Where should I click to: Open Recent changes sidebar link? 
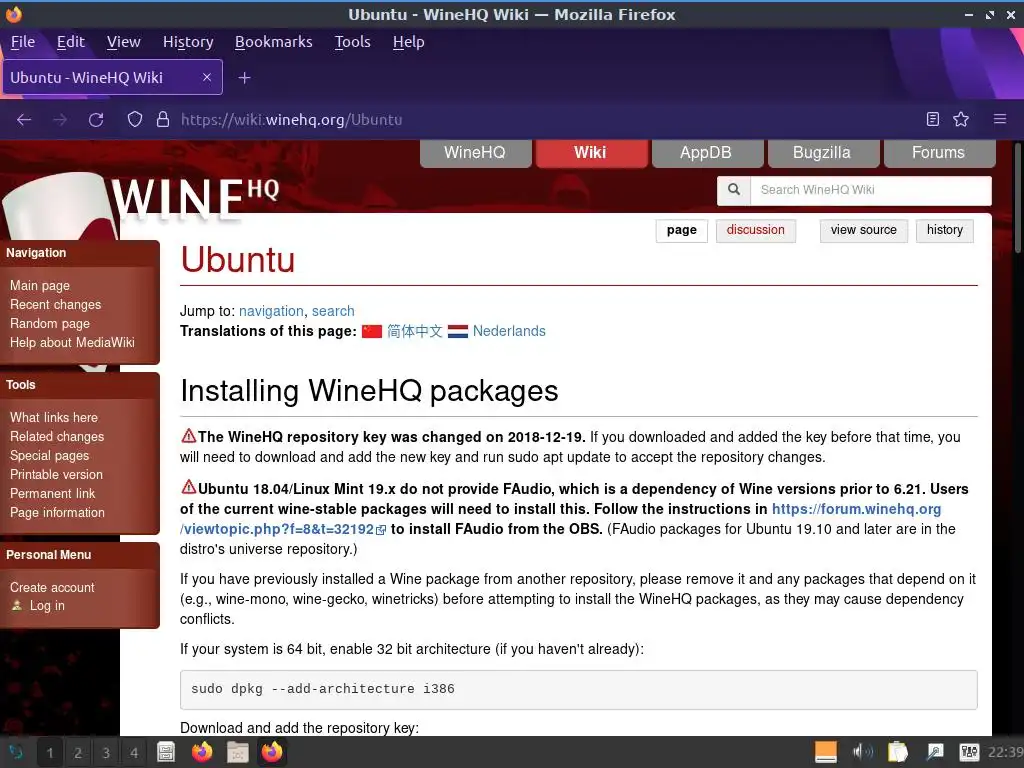pos(56,304)
